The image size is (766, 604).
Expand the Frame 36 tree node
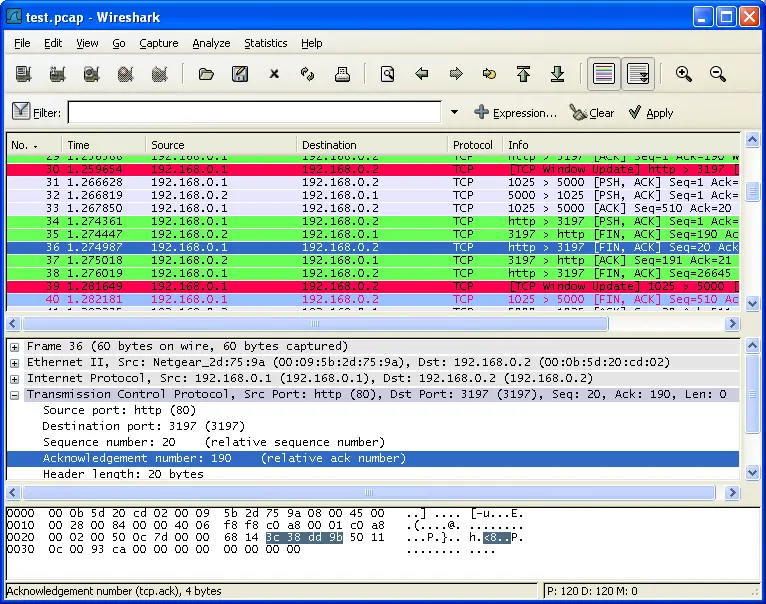(x=15, y=346)
